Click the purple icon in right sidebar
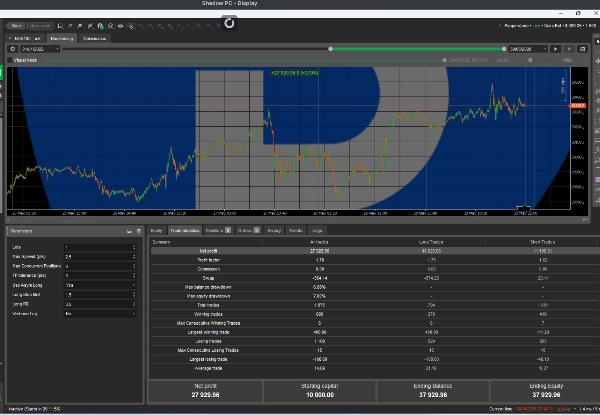Viewport: 600px width, 415px height. click(x=597, y=179)
